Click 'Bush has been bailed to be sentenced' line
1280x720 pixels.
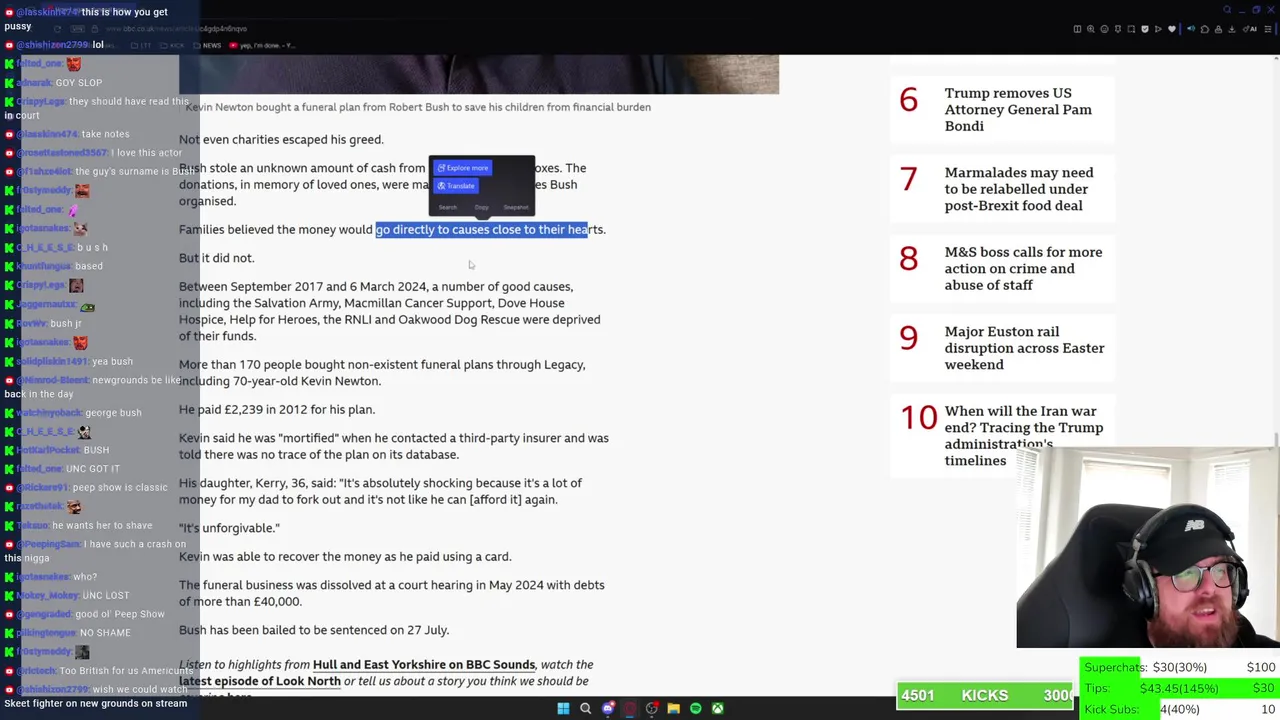(314, 630)
